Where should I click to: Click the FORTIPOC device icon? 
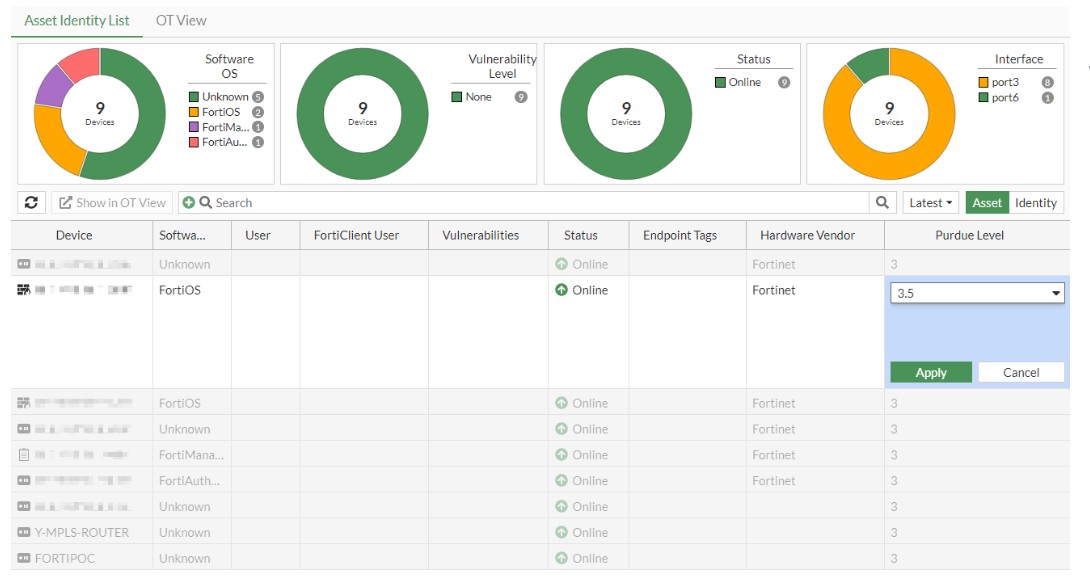click(24, 559)
